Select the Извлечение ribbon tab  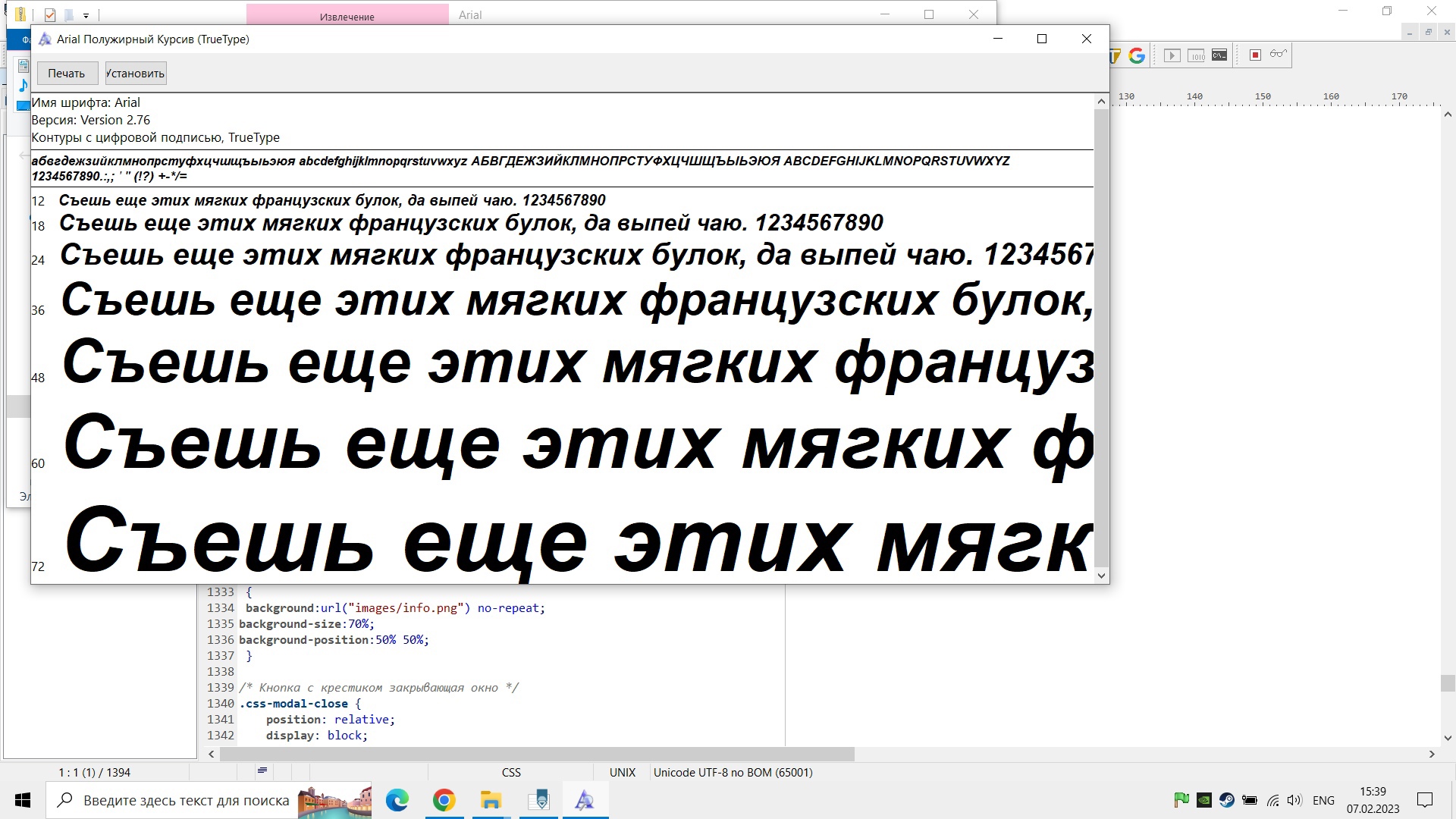tap(347, 16)
